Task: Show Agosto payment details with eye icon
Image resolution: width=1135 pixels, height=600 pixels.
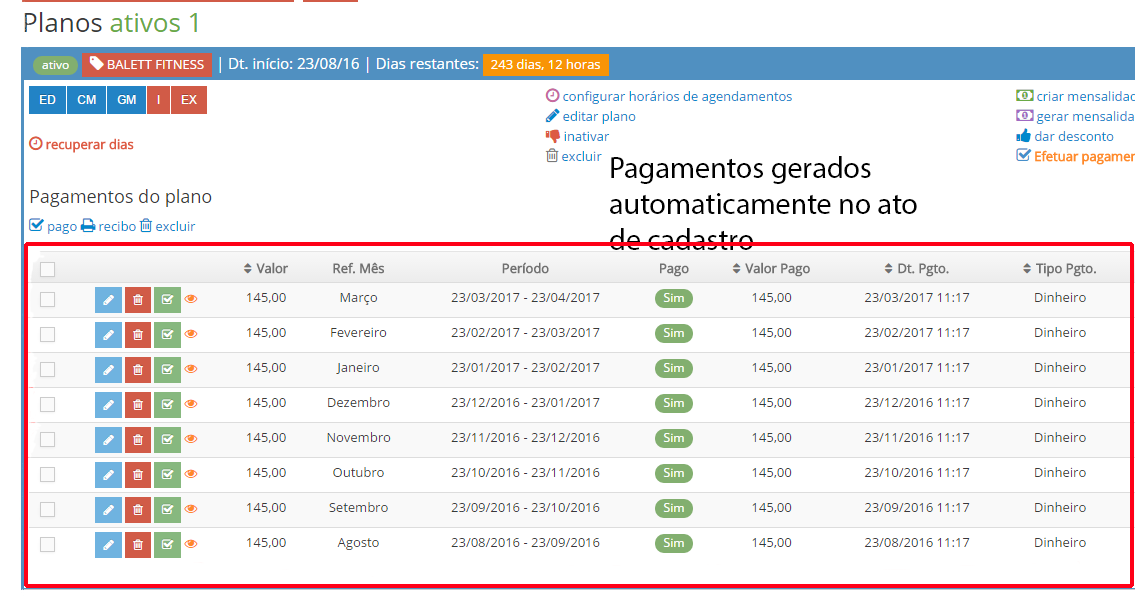Action: [191, 544]
